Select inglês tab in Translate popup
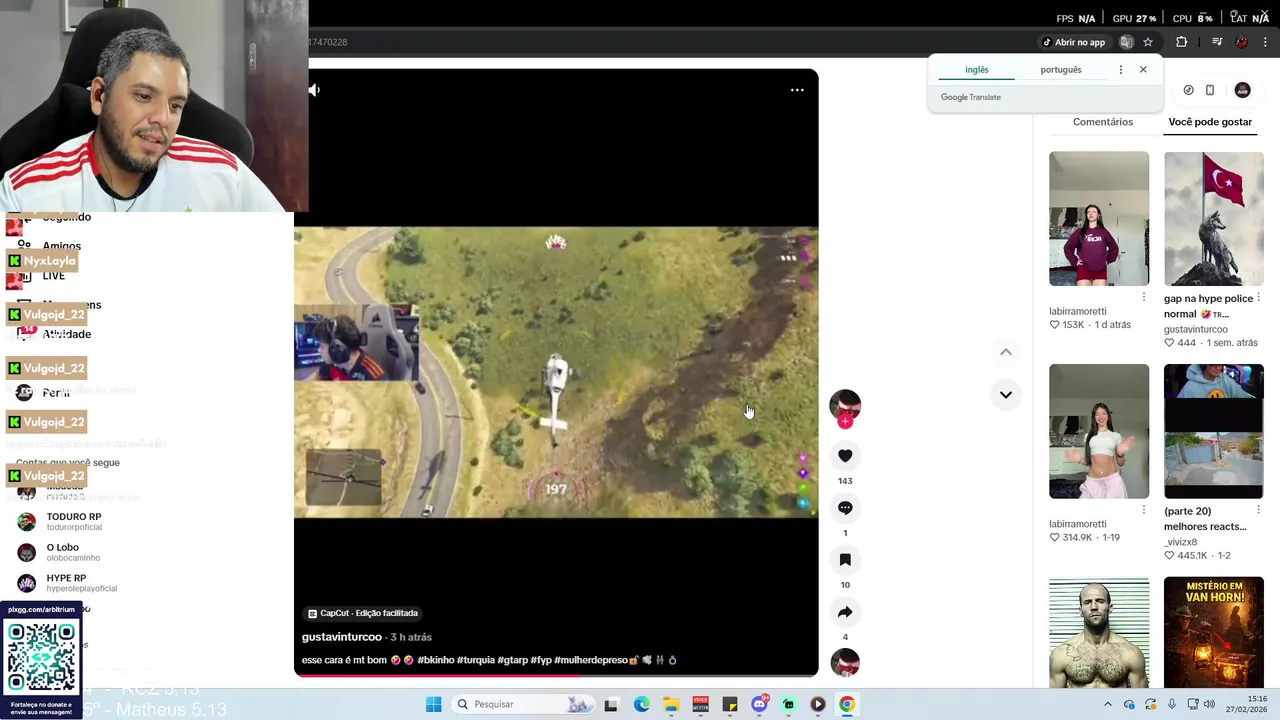 (976, 70)
